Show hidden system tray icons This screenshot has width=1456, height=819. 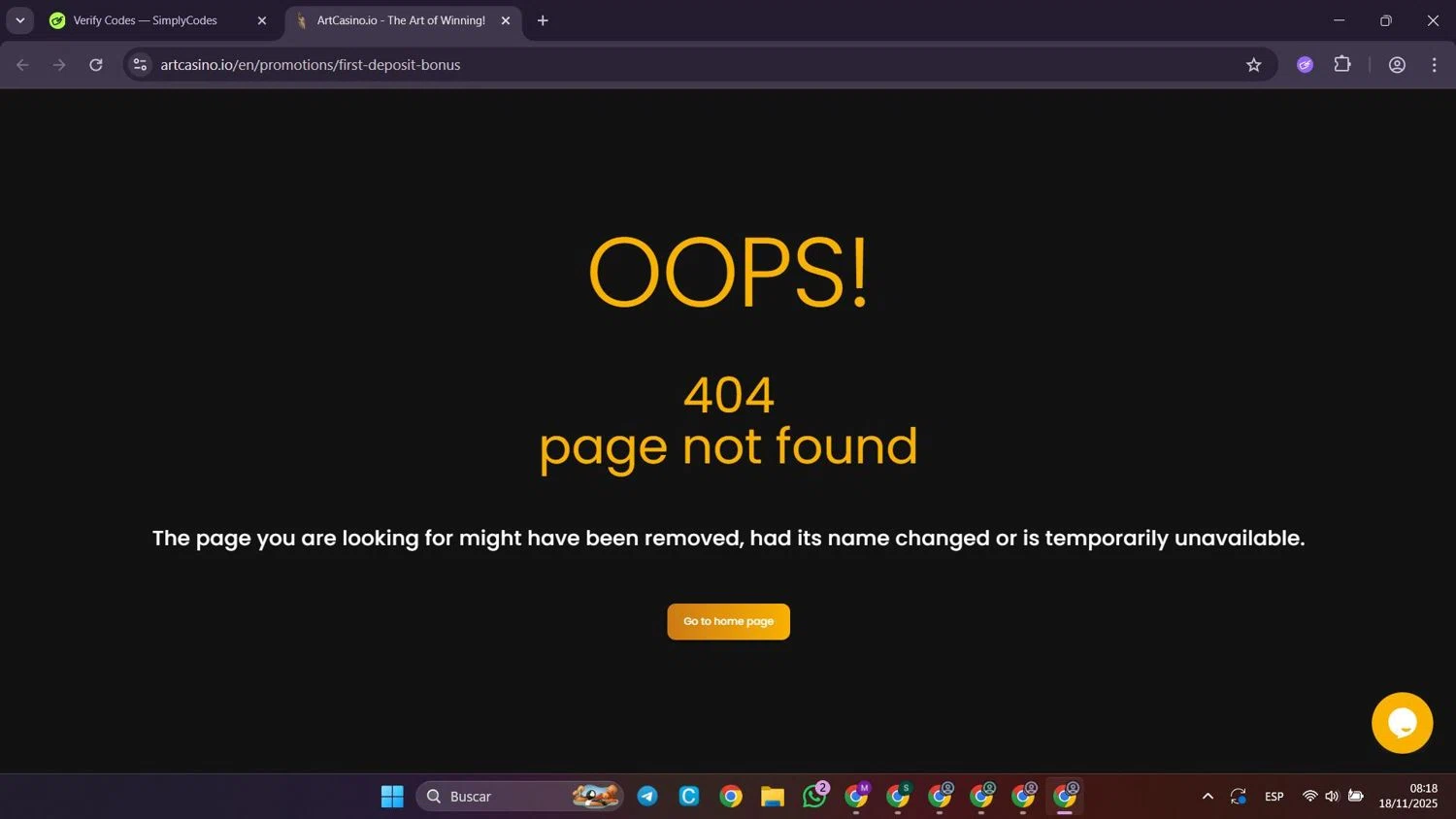coord(1208,797)
